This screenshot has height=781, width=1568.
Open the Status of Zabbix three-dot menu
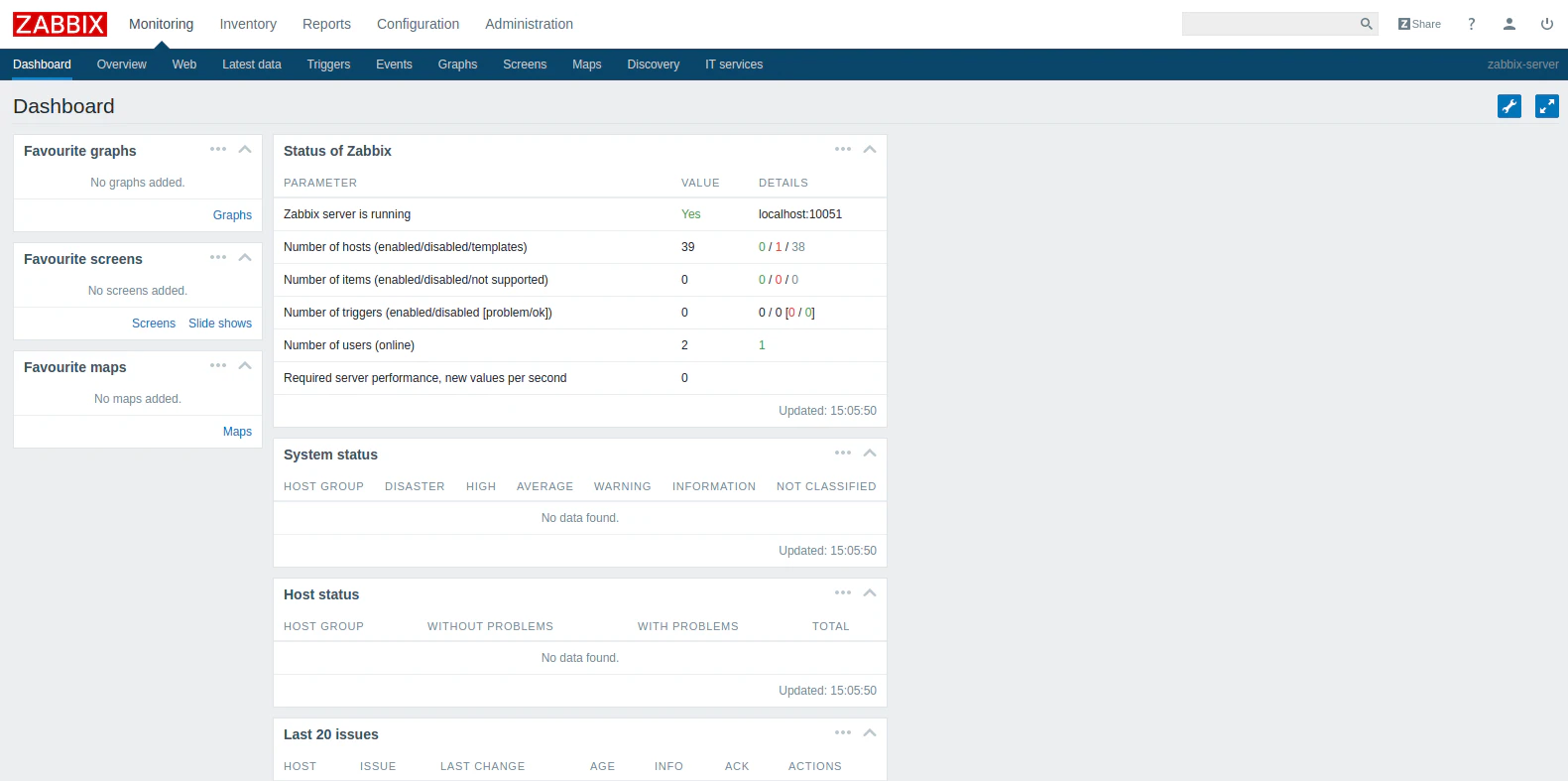click(x=843, y=149)
